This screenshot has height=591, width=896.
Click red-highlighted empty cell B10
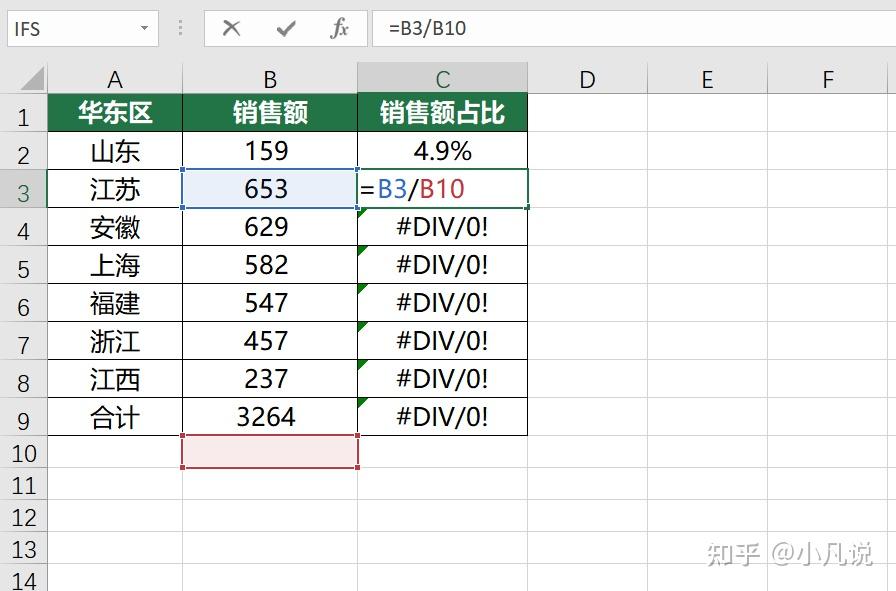[270, 452]
